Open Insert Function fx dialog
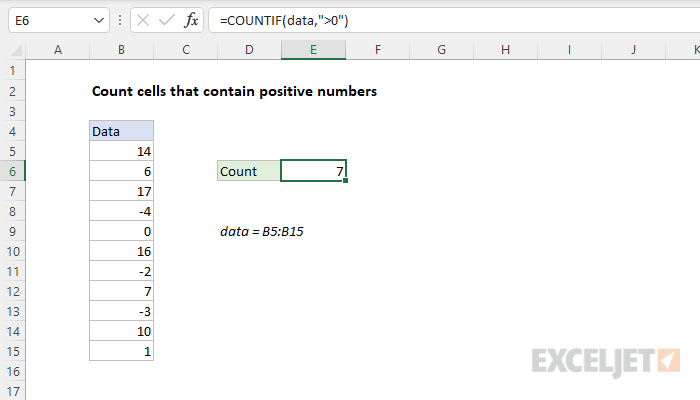Screen dimensions: 700x400 click(191, 20)
